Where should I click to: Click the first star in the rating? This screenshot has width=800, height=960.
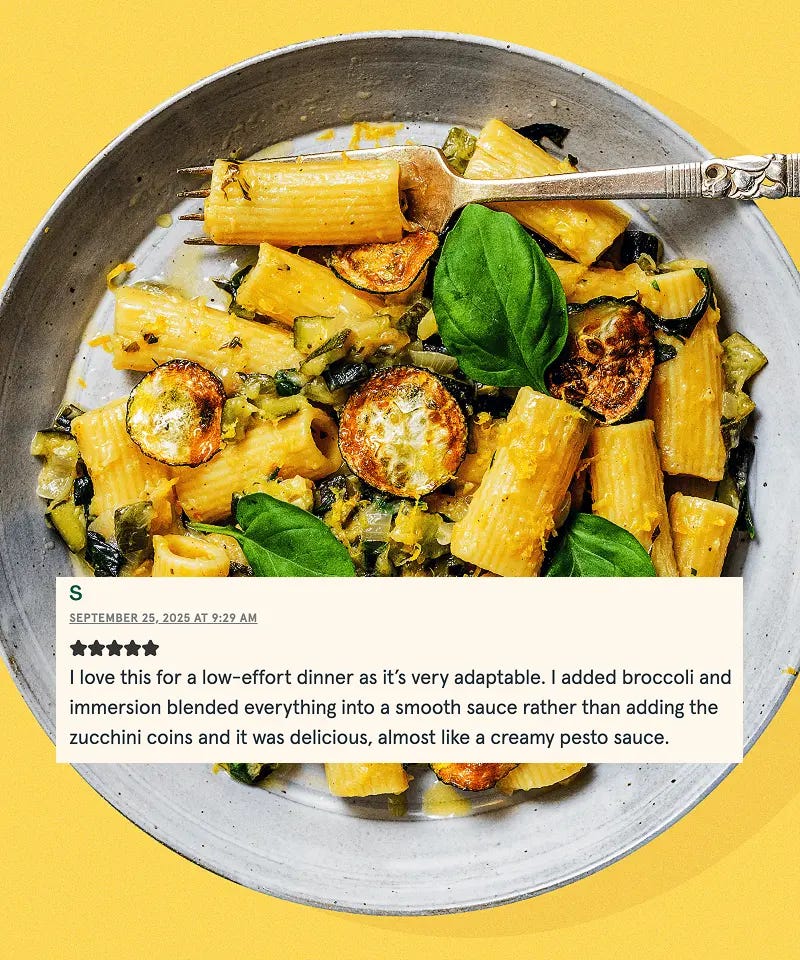(x=78, y=648)
